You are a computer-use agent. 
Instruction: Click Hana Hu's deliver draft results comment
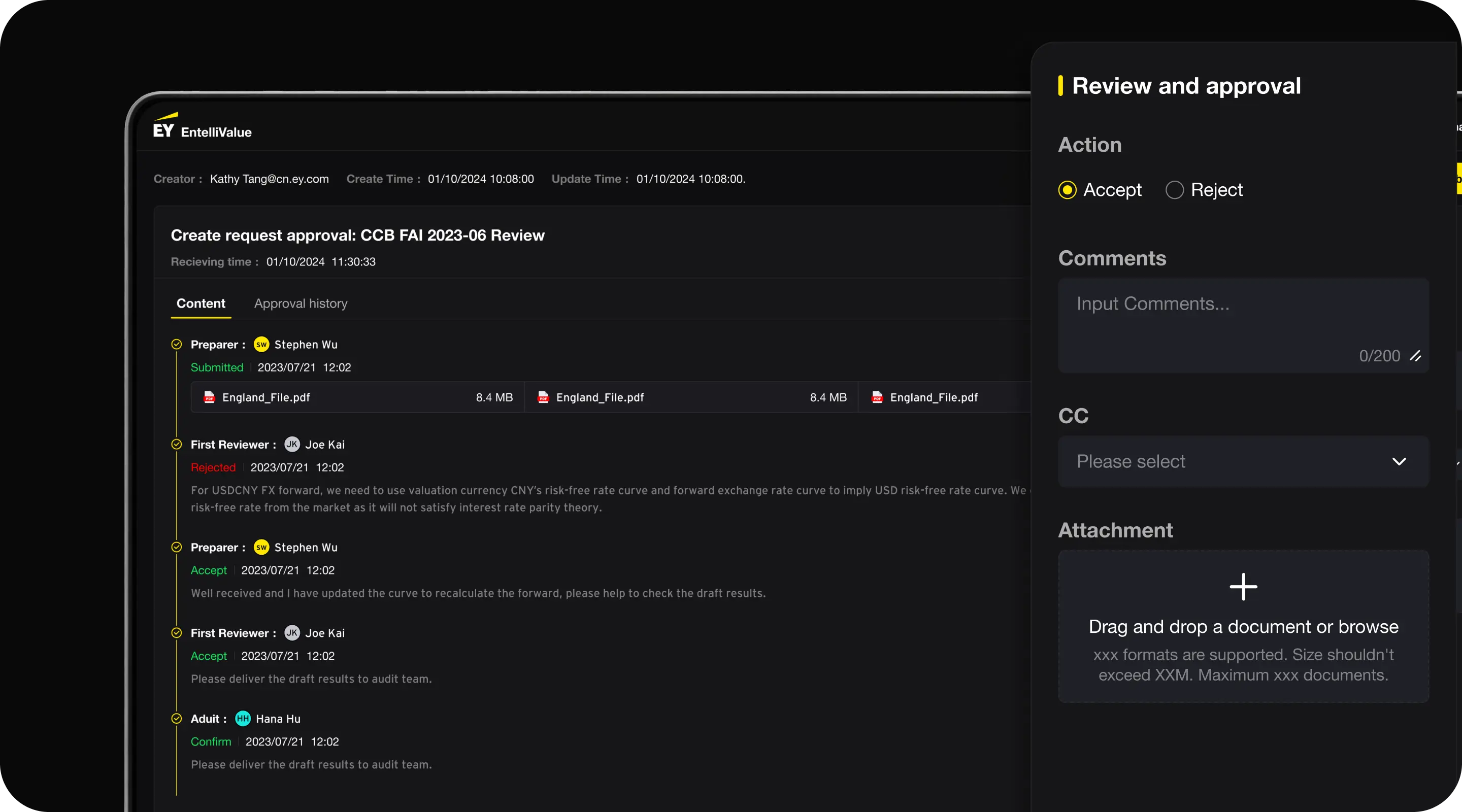(x=311, y=764)
